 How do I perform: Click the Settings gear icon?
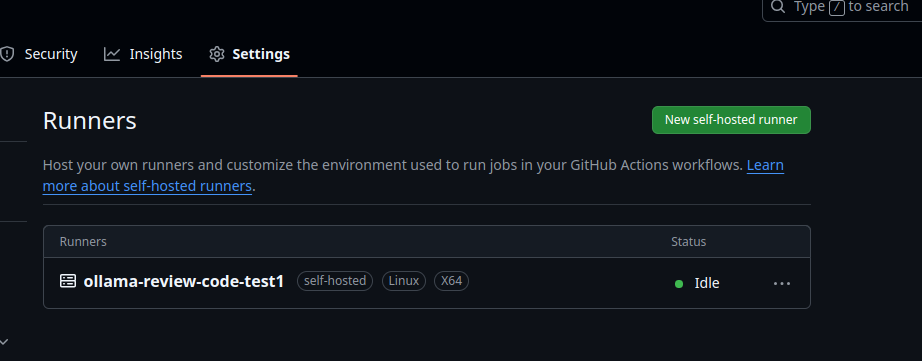(217, 54)
